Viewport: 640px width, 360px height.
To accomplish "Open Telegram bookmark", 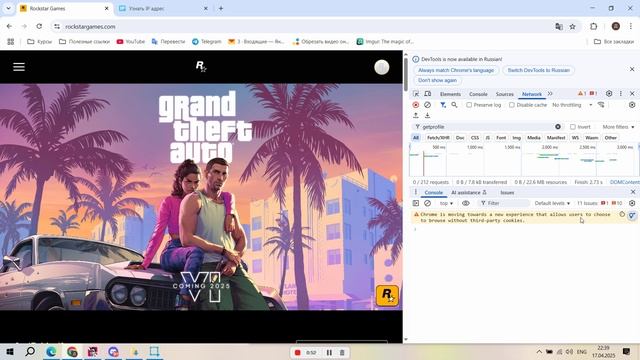I will tap(207, 42).
